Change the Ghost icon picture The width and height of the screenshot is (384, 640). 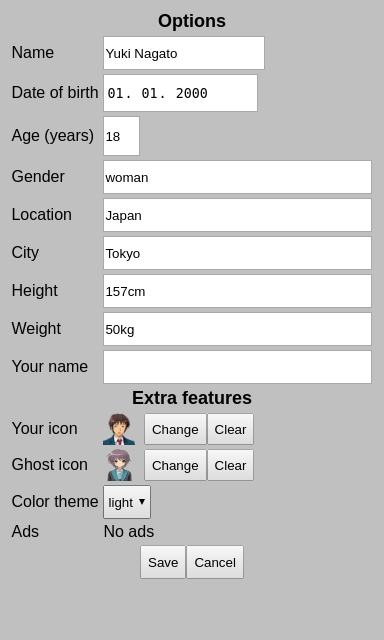click(175, 465)
